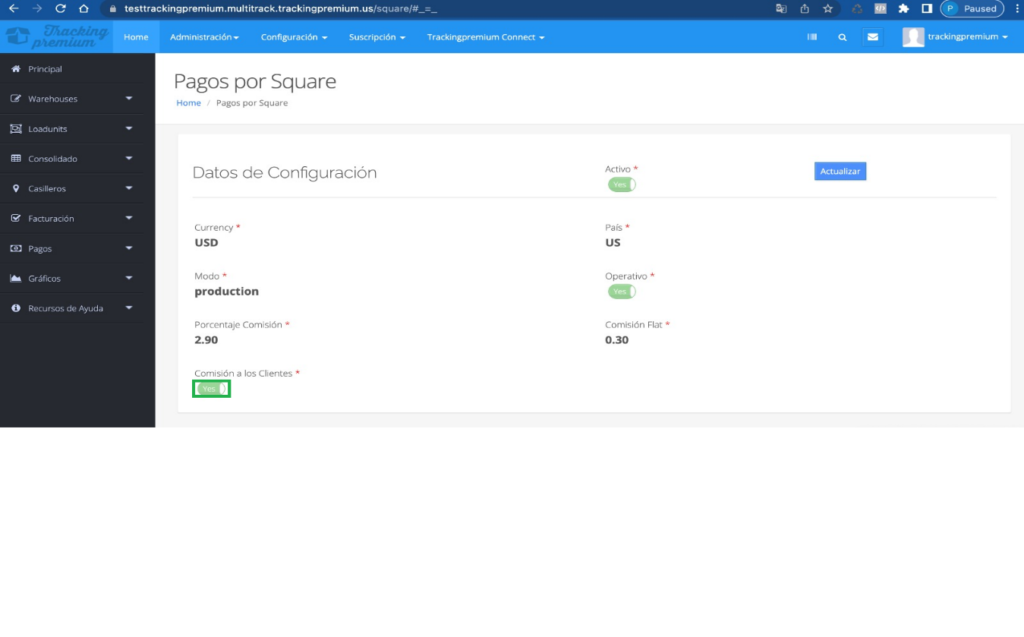Image resolution: width=1024 pixels, height=637 pixels.
Task: Click the padlock site info icon
Action: (x=112, y=8)
